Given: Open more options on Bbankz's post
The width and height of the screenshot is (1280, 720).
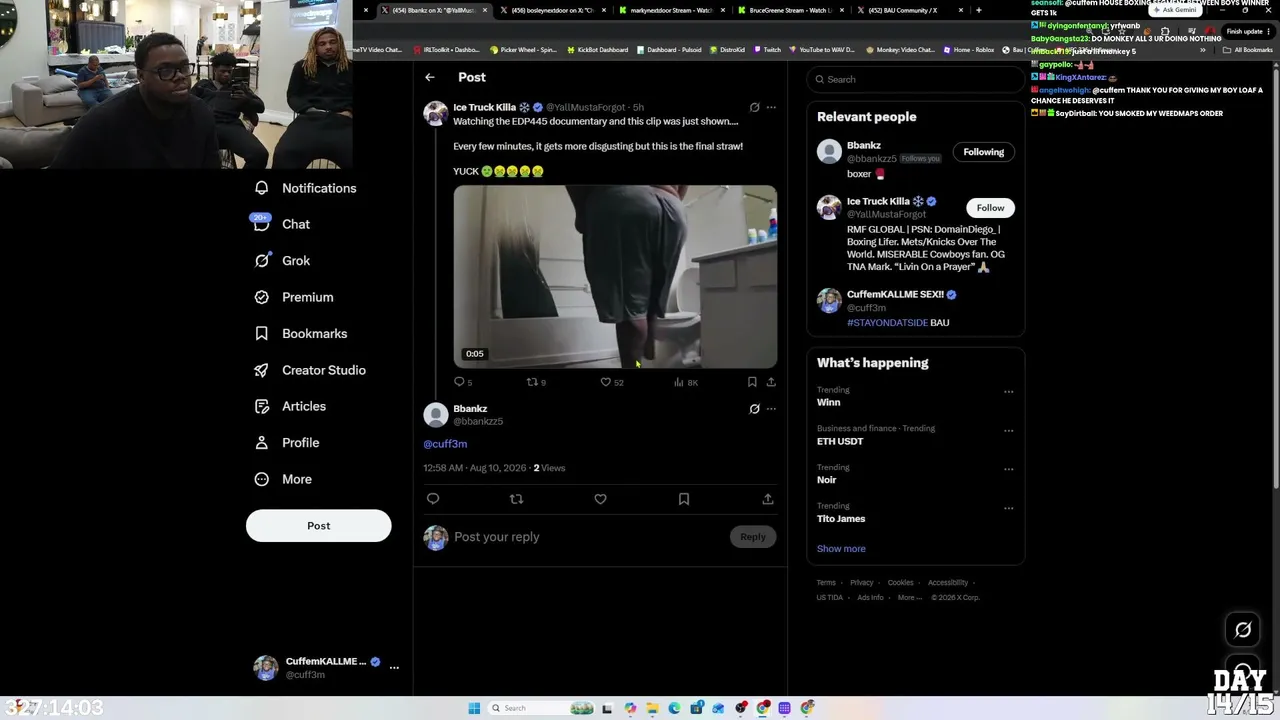Looking at the screenshot, I should (771, 409).
